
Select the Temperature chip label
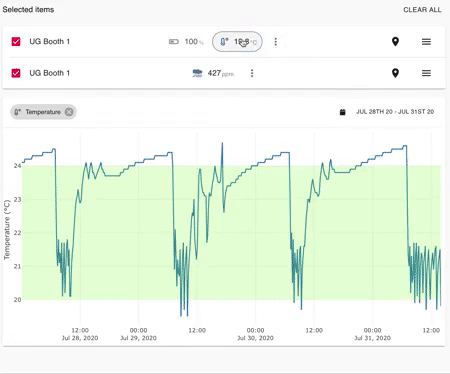coord(43,112)
